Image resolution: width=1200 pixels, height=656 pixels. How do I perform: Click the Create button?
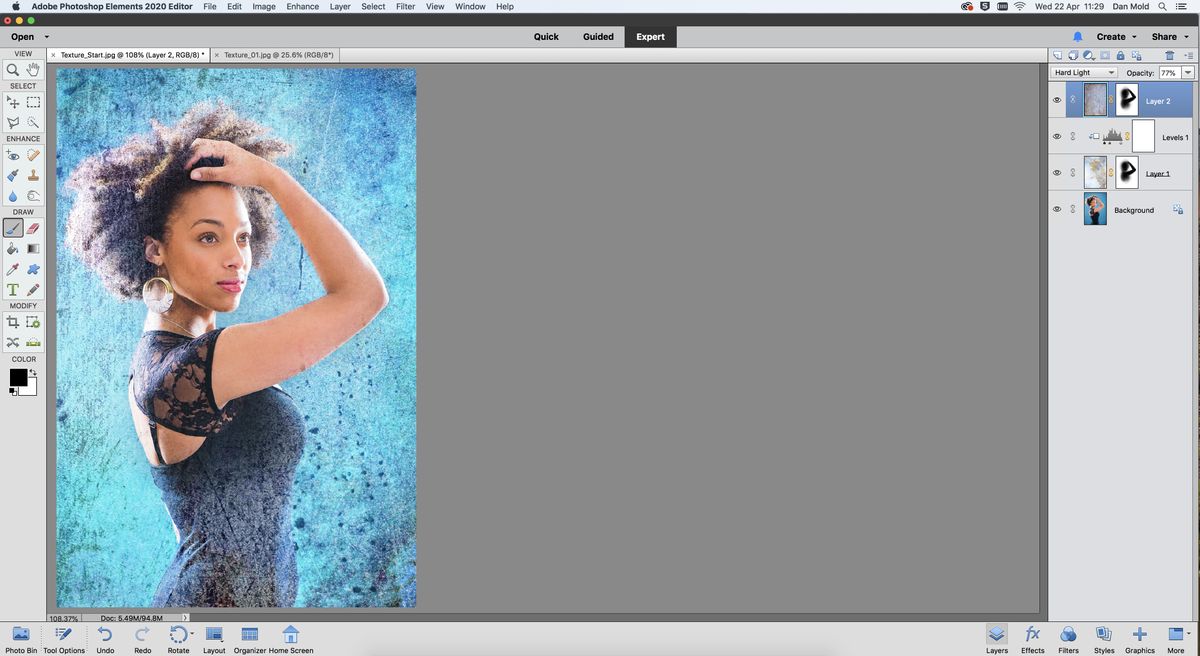(x=1112, y=37)
